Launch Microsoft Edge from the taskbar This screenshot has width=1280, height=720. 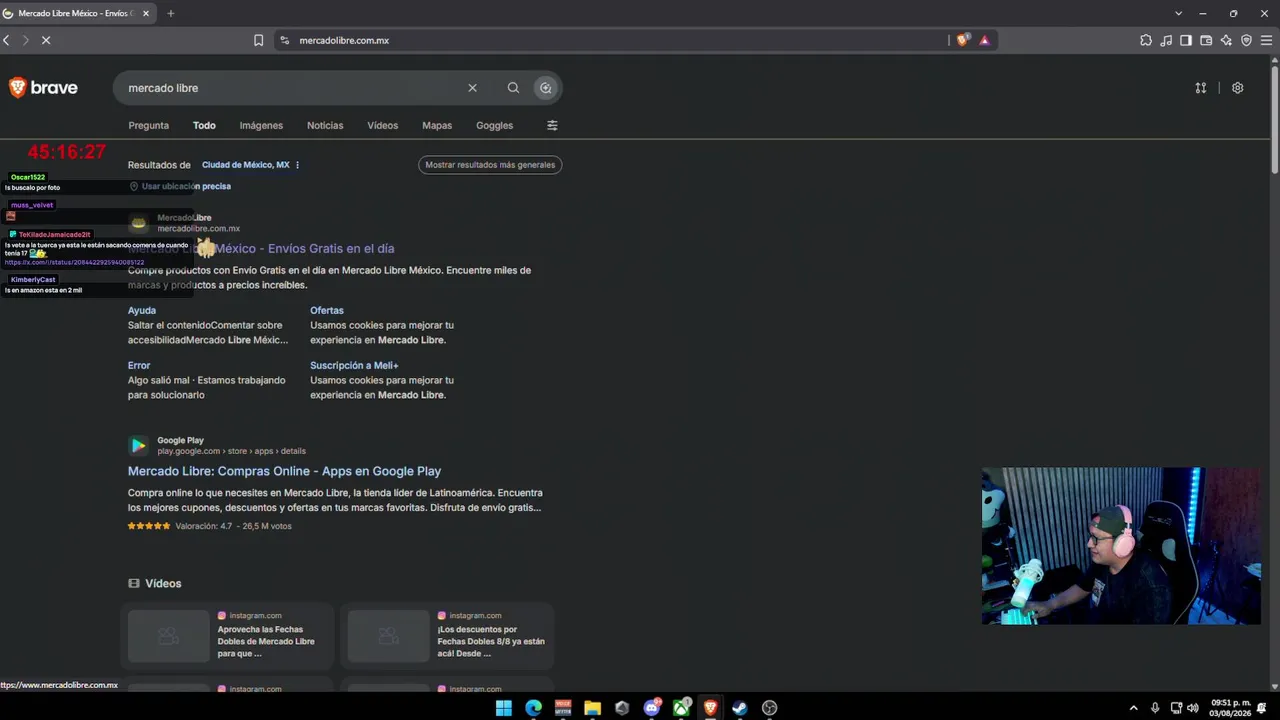pyautogui.click(x=533, y=708)
